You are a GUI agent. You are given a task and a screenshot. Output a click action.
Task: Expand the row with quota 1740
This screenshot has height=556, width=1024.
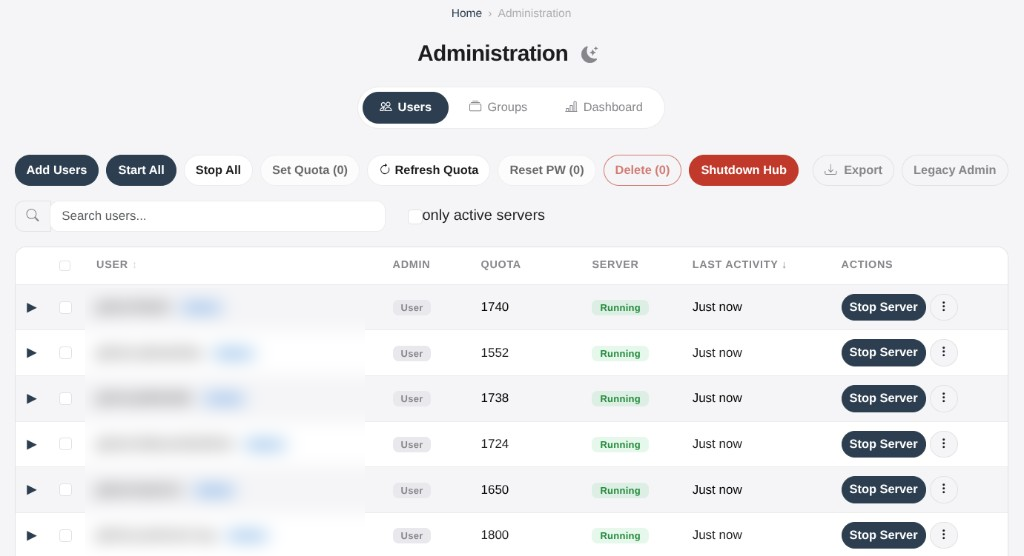31,308
